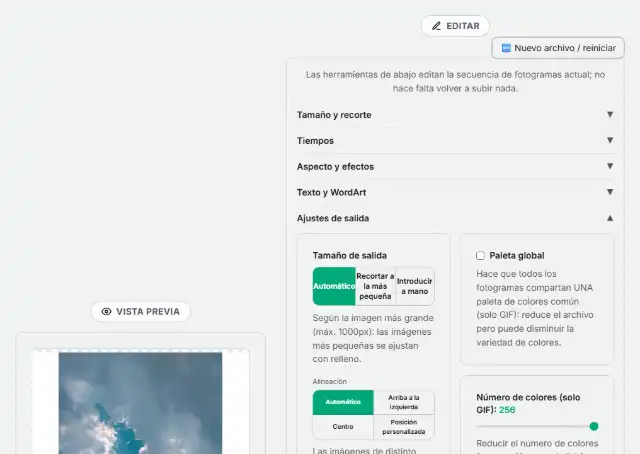Screen dimensions: 640x454
Task: Click the Paleta global label text
Action: (517, 256)
